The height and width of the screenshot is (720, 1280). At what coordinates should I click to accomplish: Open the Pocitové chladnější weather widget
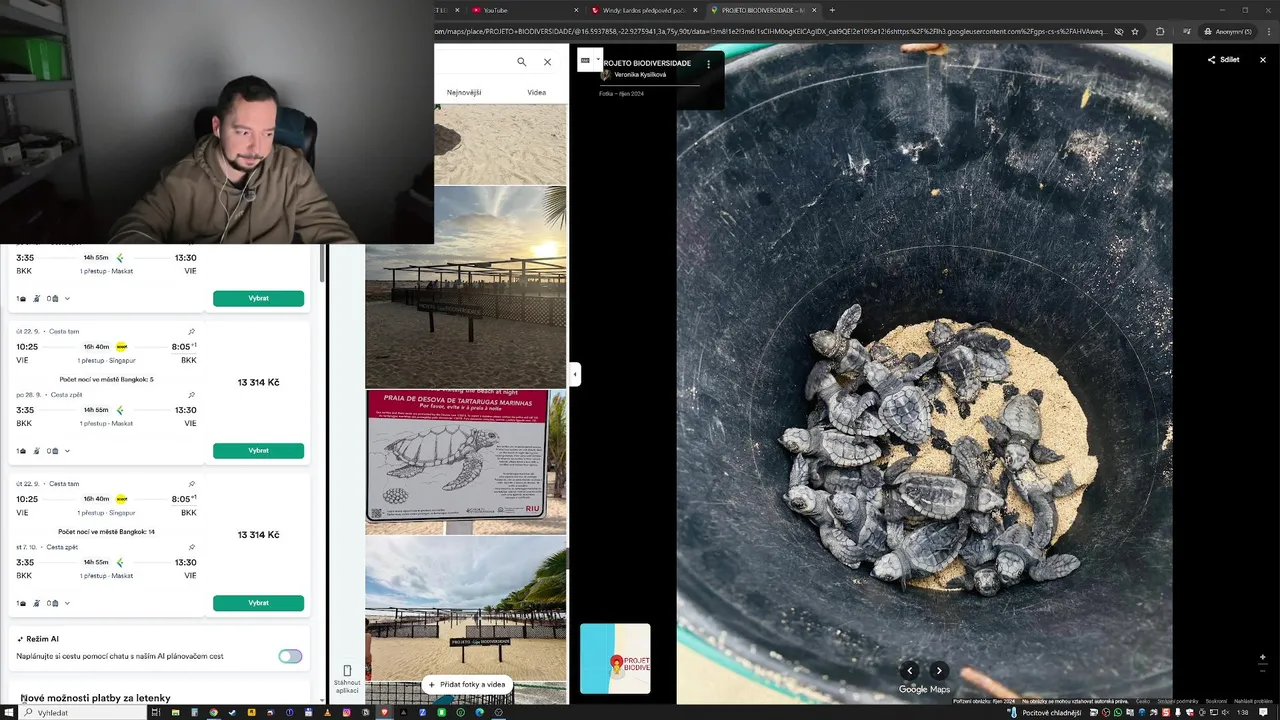click(x=1044, y=712)
